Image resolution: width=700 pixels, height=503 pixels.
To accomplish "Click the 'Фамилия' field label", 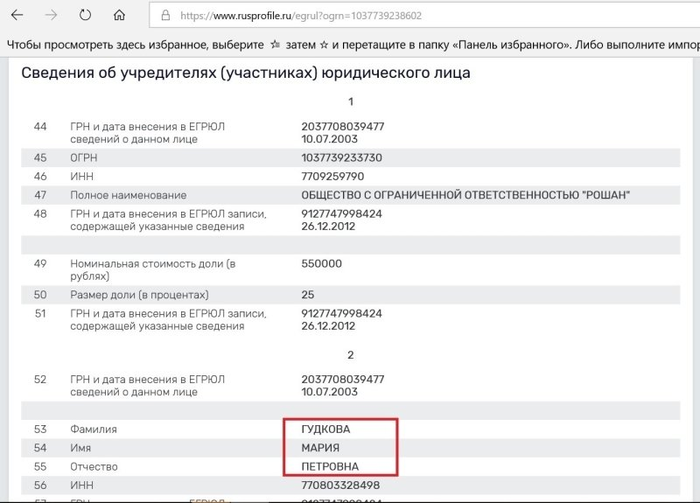I will coord(94,429).
